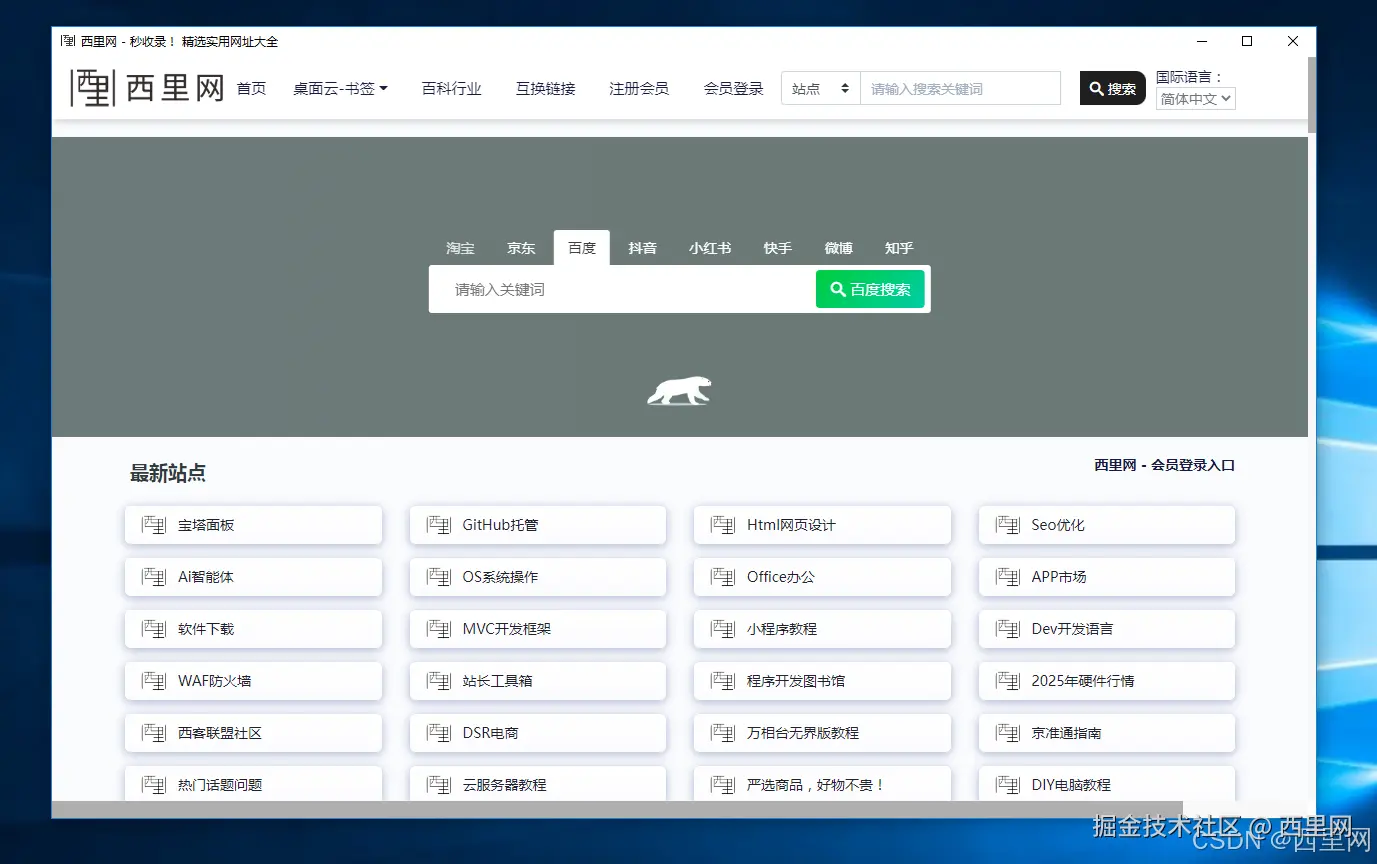Image resolution: width=1377 pixels, height=864 pixels.
Task: Open the 热门话题问题 site card
Action: pyautogui.click(x=253, y=783)
